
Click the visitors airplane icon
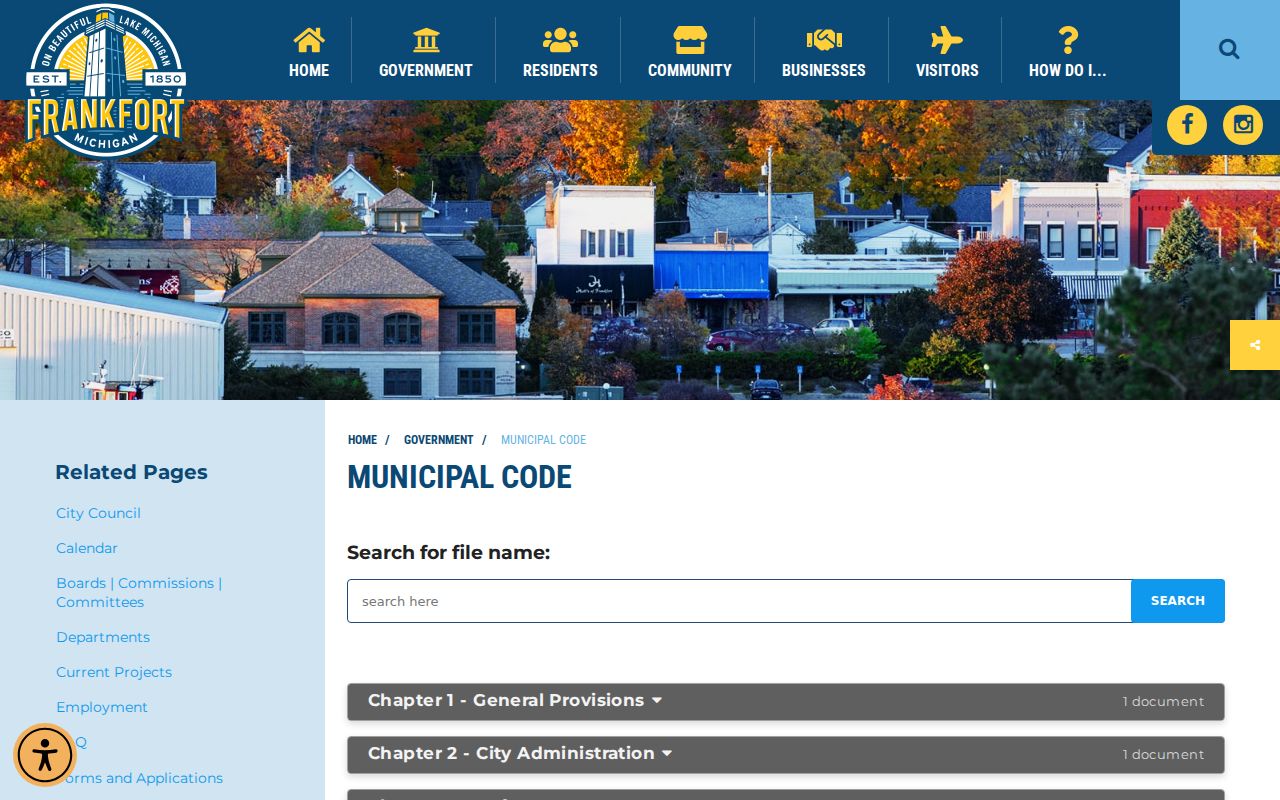[x=947, y=40]
